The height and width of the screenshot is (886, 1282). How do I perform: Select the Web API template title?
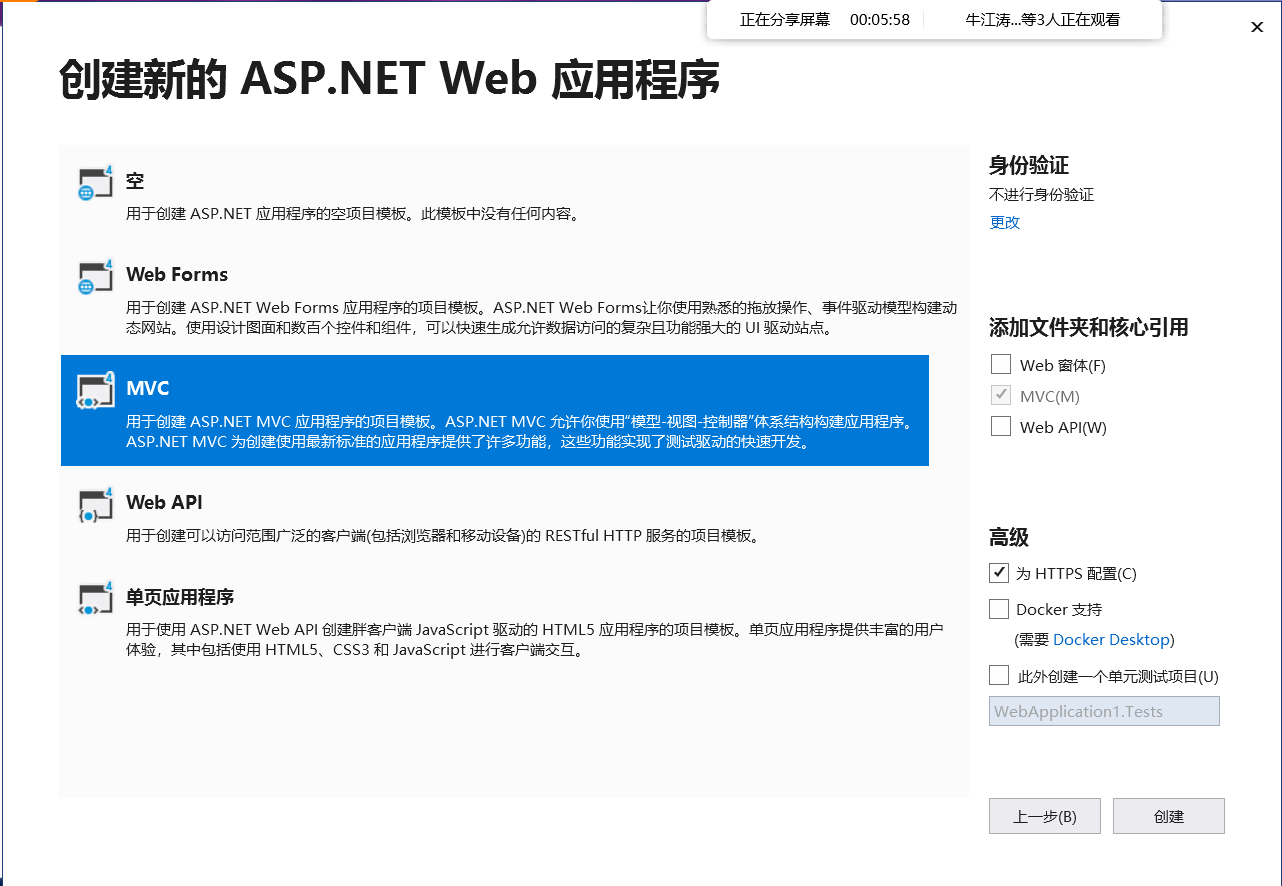click(x=164, y=502)
